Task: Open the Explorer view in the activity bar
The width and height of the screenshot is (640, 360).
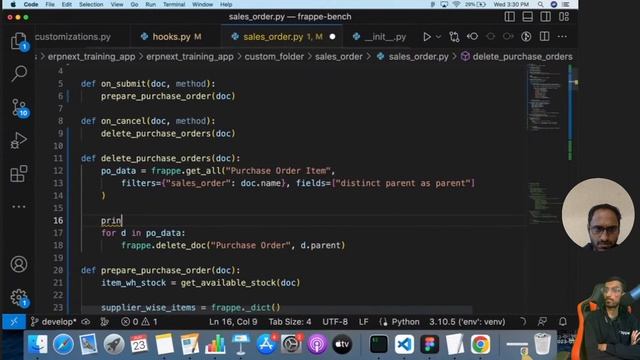Action: point(19,41)
